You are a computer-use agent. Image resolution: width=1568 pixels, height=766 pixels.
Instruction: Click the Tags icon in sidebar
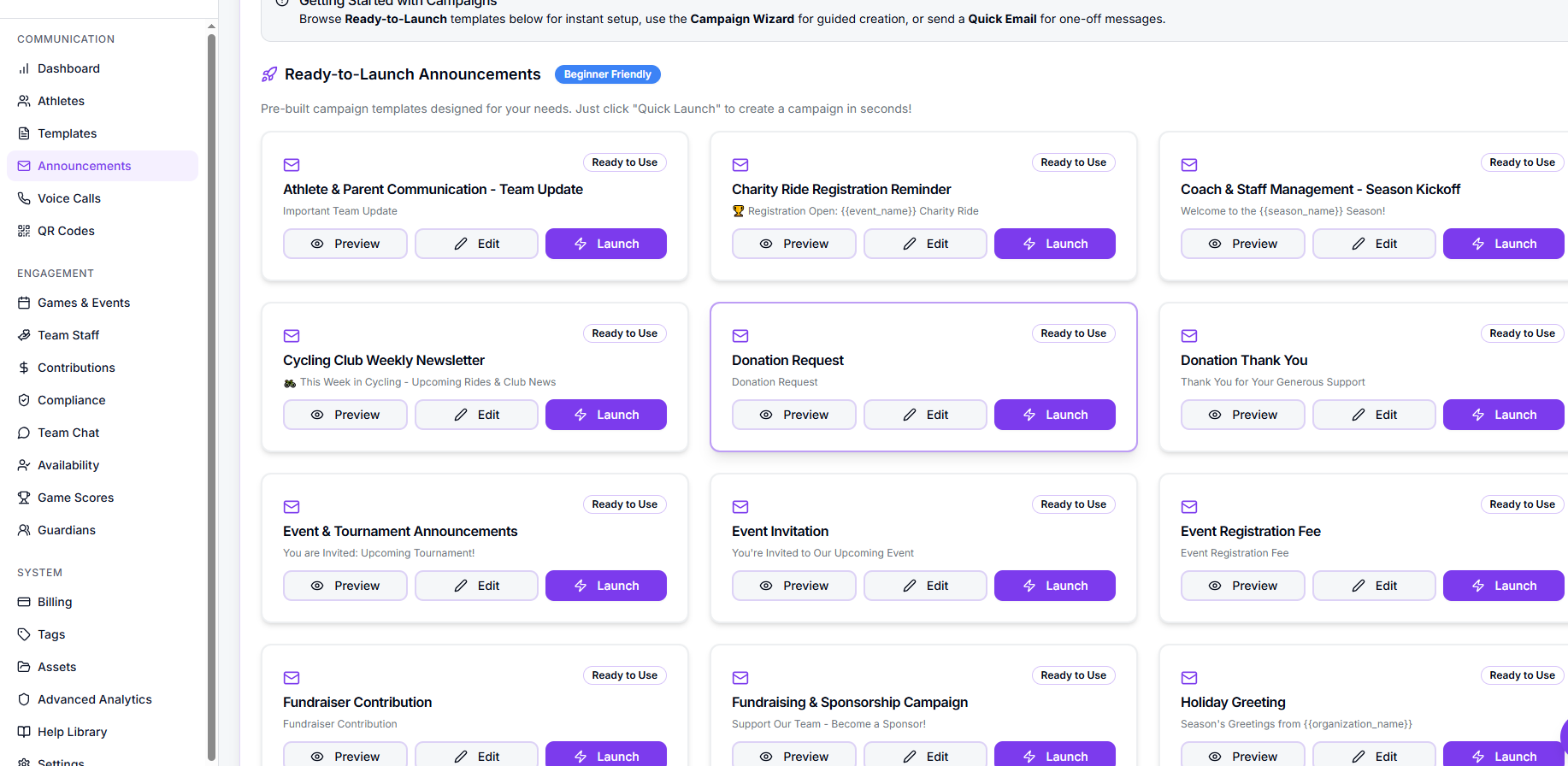(24, 634)
